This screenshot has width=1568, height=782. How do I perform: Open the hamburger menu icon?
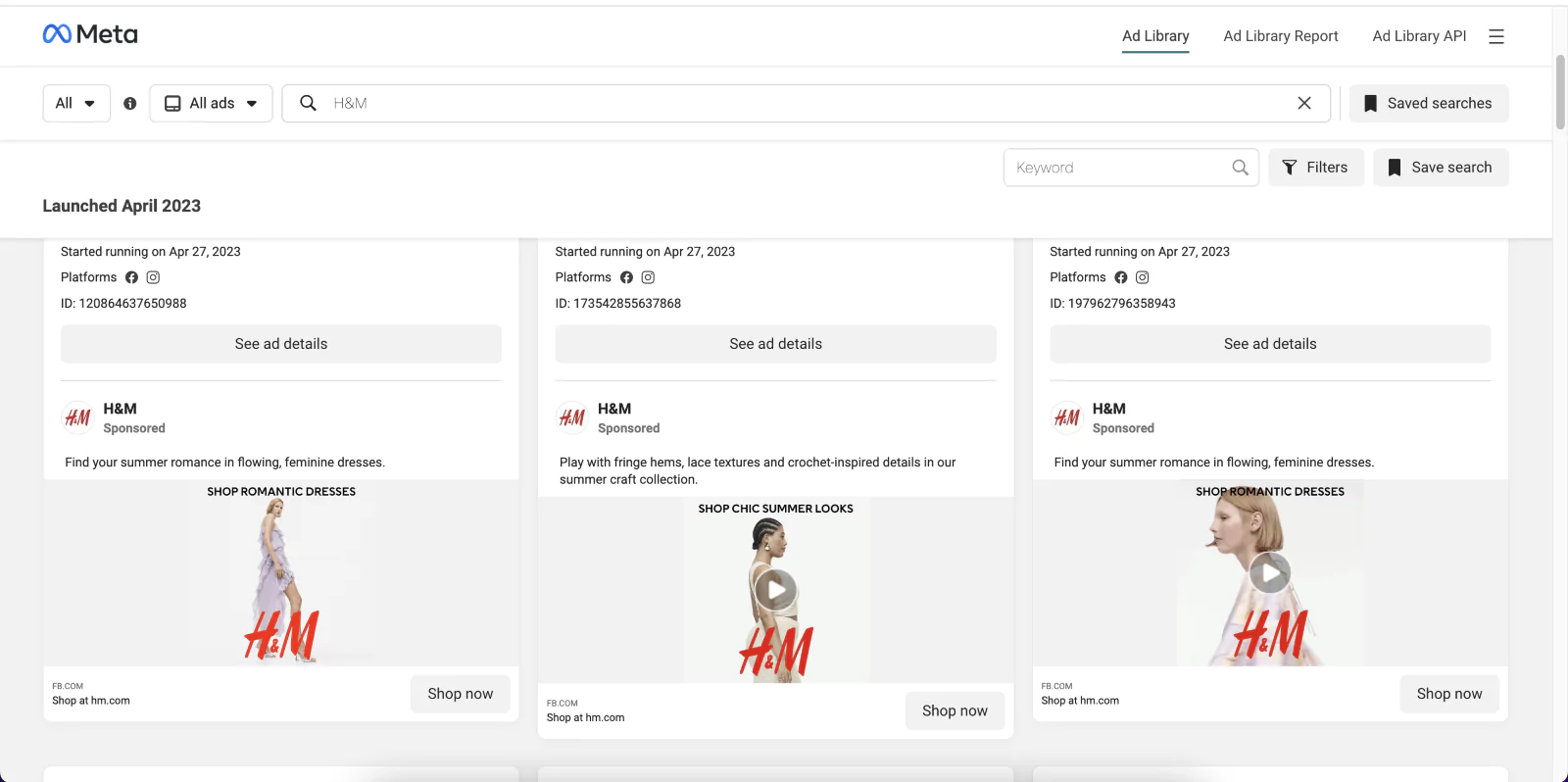click(1495, 36)
